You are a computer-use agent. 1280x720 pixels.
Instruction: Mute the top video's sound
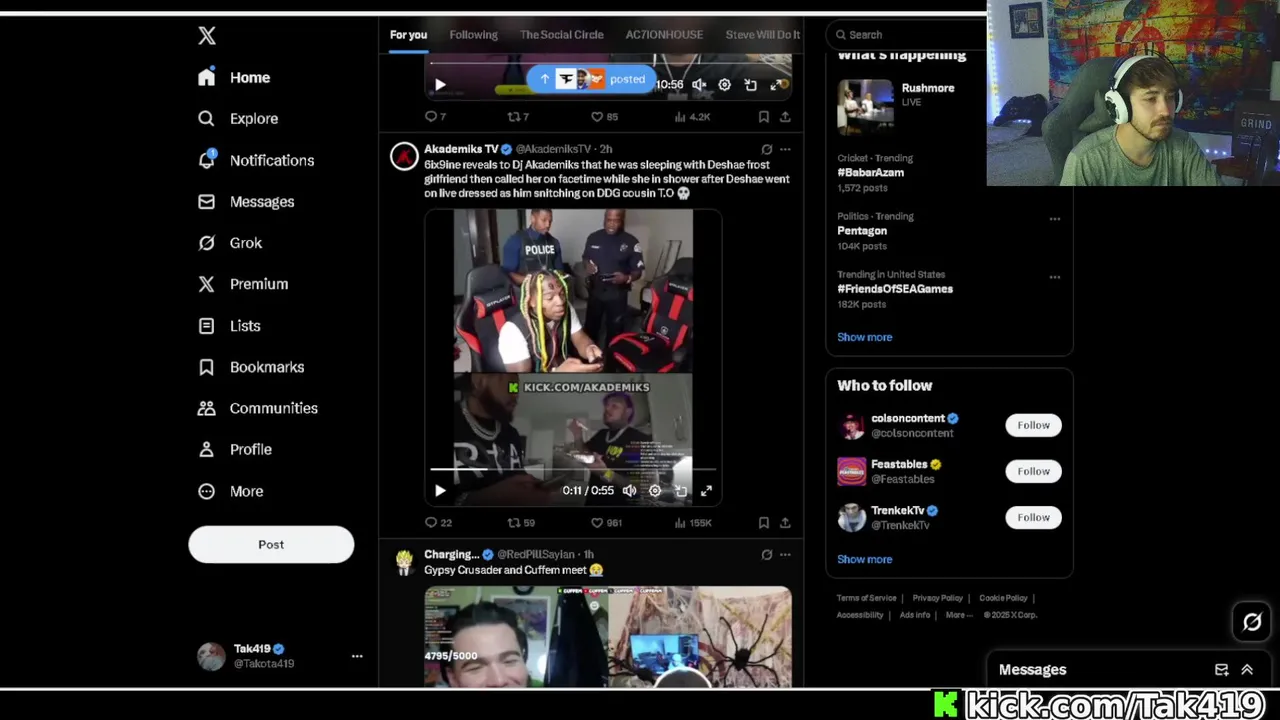coord(699,85)
